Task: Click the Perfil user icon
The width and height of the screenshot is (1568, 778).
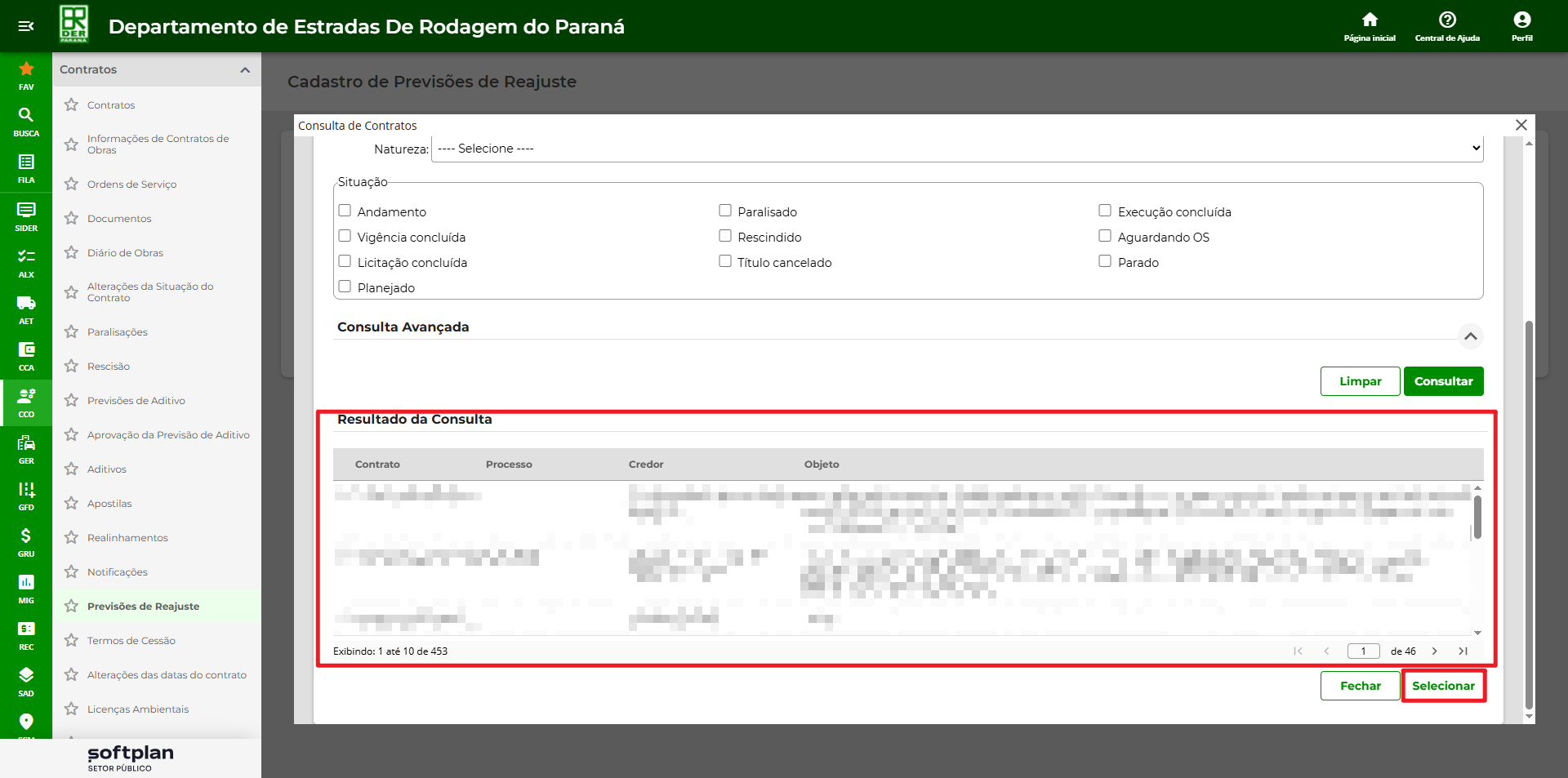Action: click(x=1521, y=25)
